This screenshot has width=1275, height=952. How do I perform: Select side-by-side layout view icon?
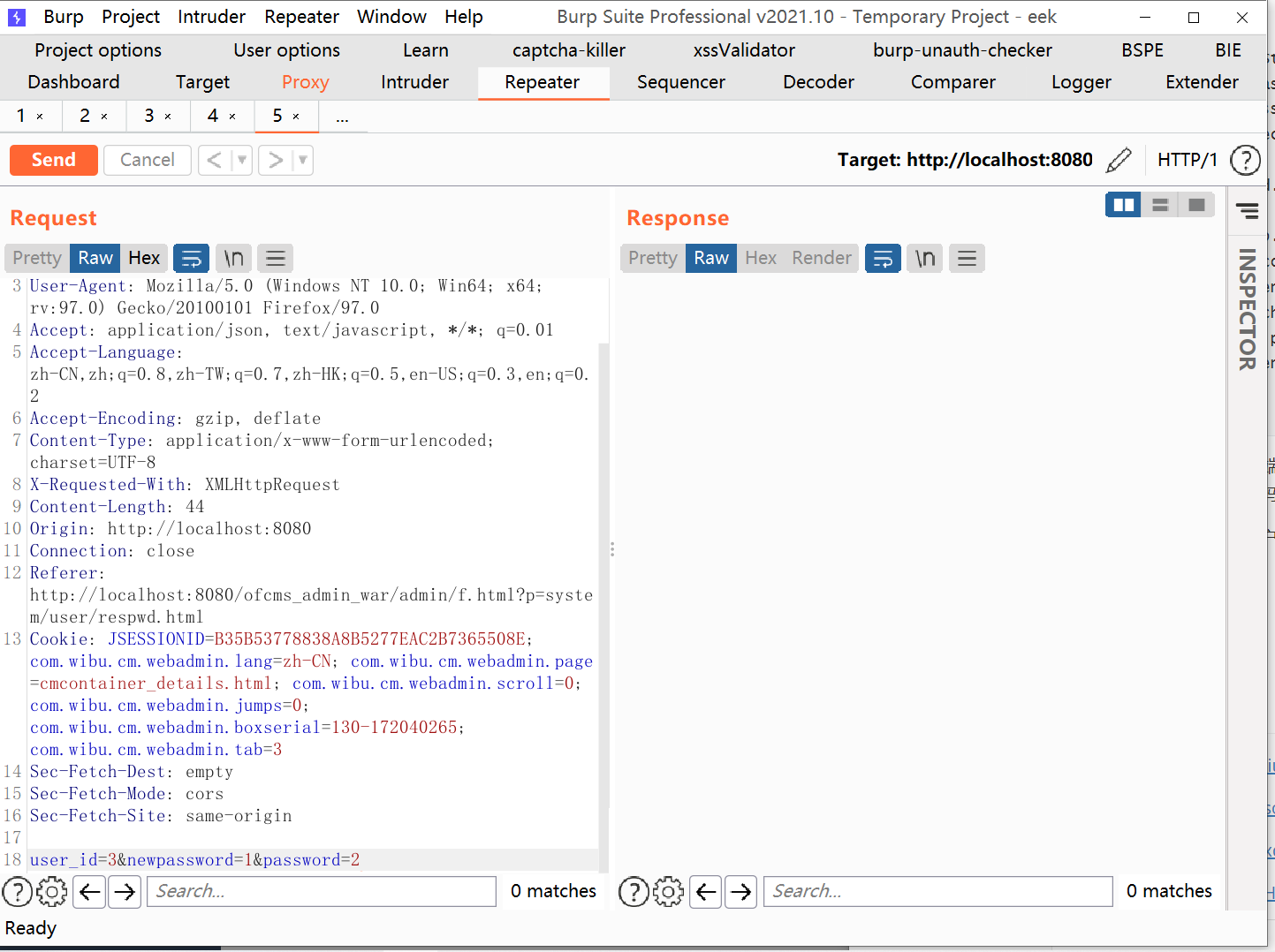tap(1123, 205)
